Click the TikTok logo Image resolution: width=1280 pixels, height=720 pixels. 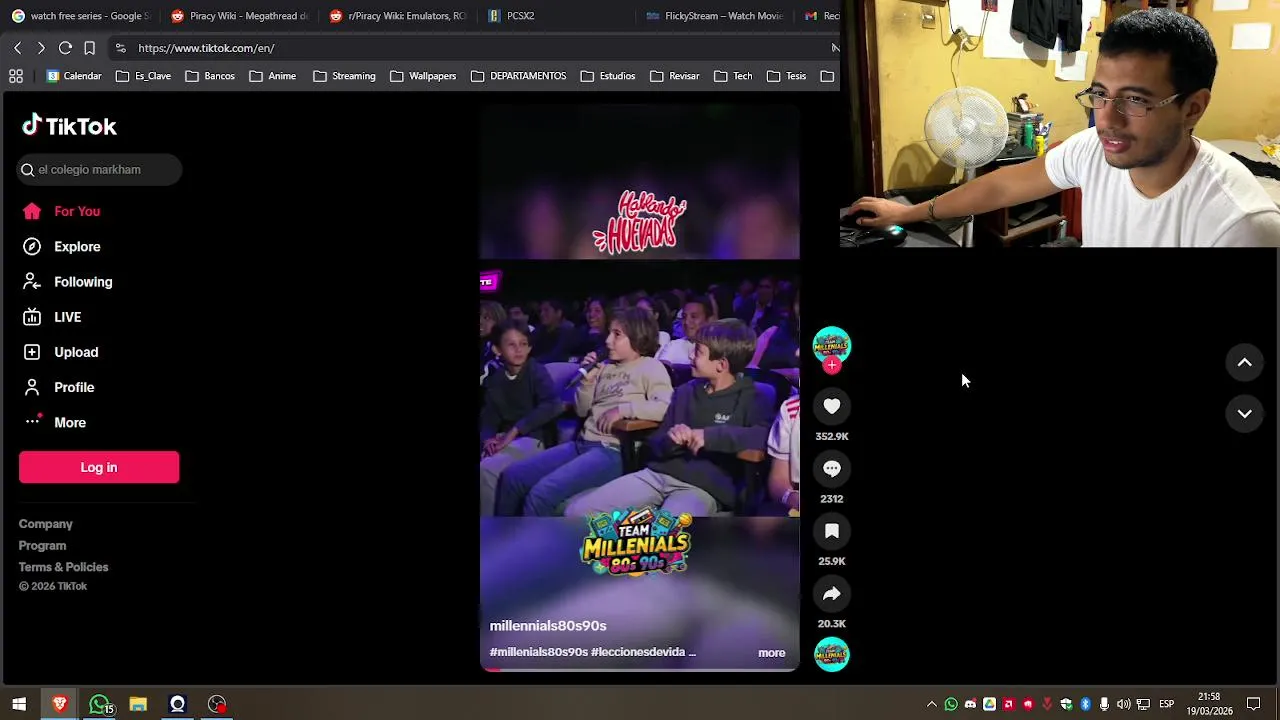pyautogui.click(x=69, y=126)
